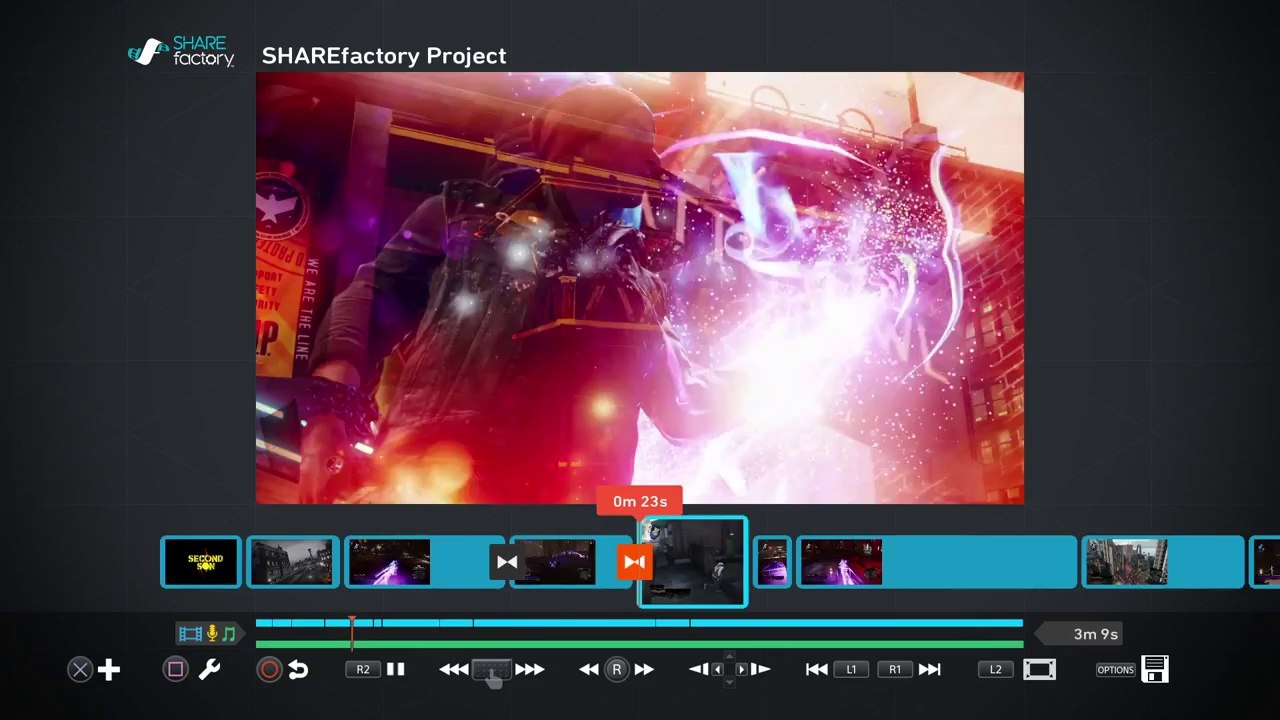The height and width of the screenshot is (720, 1280).
Task: Click the L2 button label
Action: [x=995, y=670]
